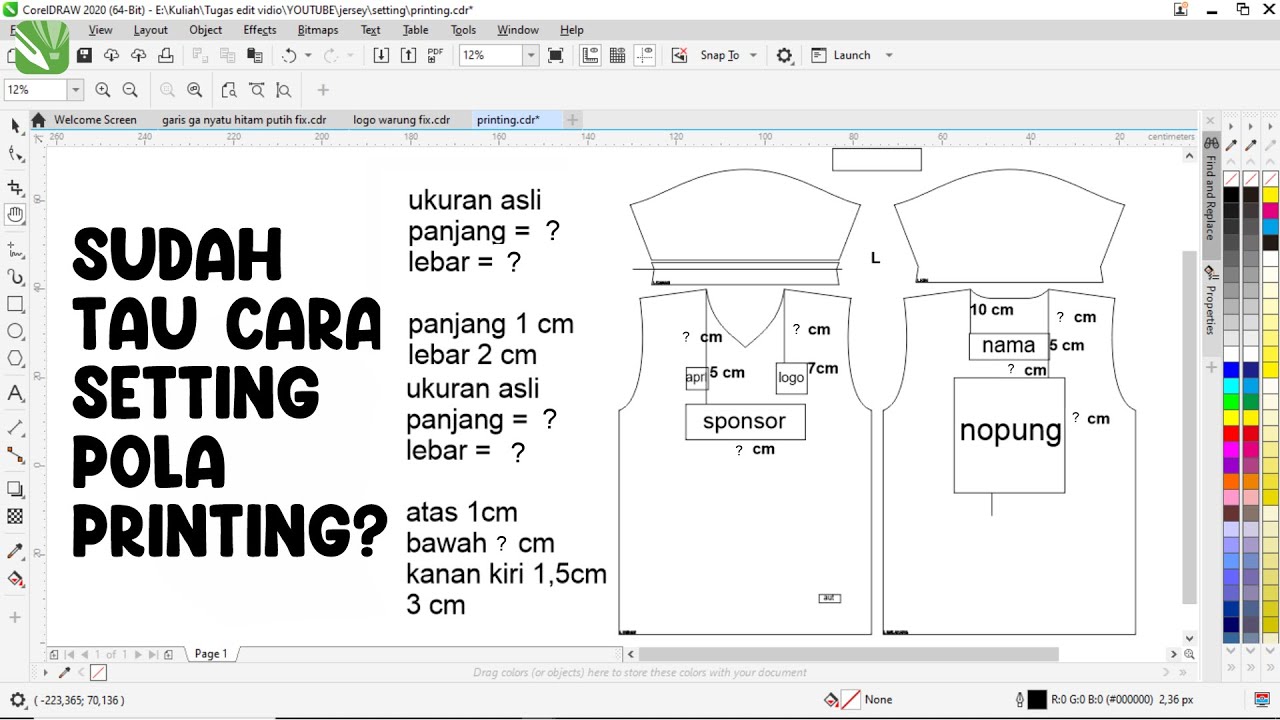
Task: Open the Bitmaps menu
Action: tap(318, 30)
